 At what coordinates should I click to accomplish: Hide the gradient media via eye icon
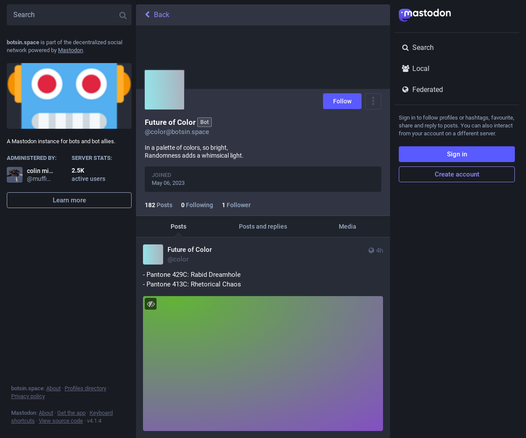[151, 304]
